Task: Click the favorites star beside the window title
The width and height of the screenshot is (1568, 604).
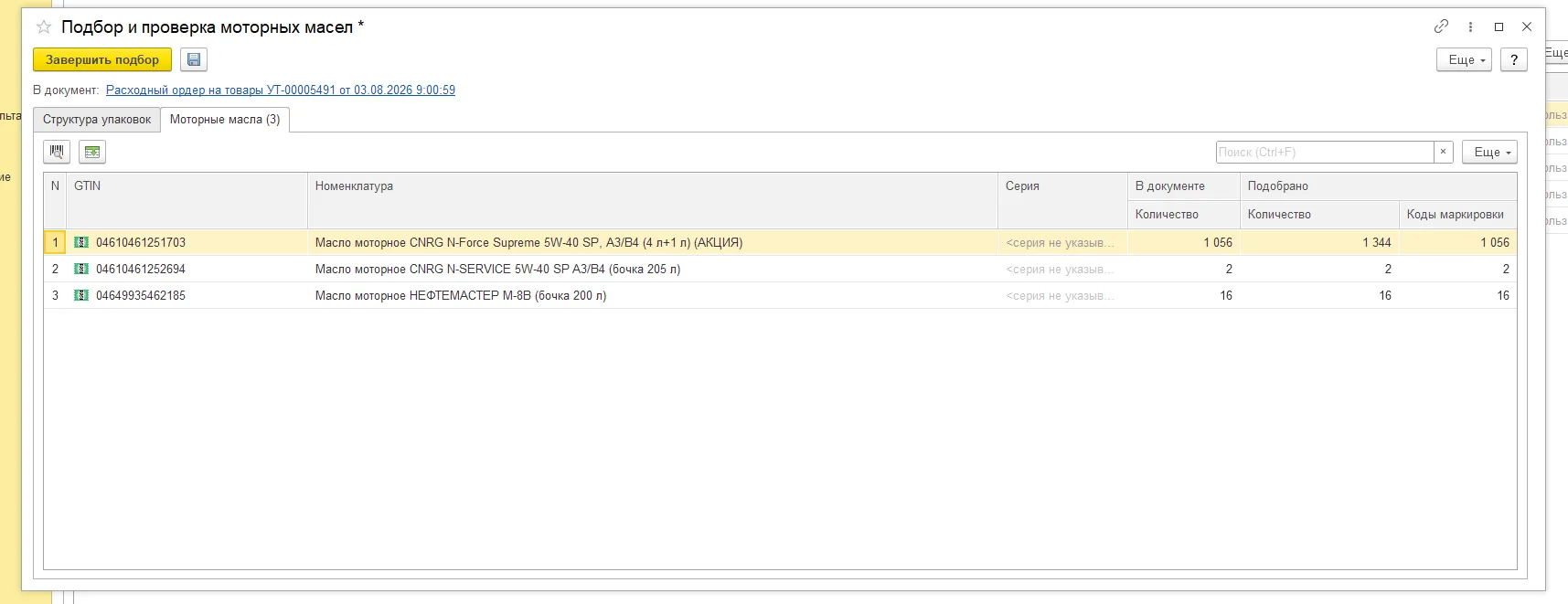Action: point(43,27)
